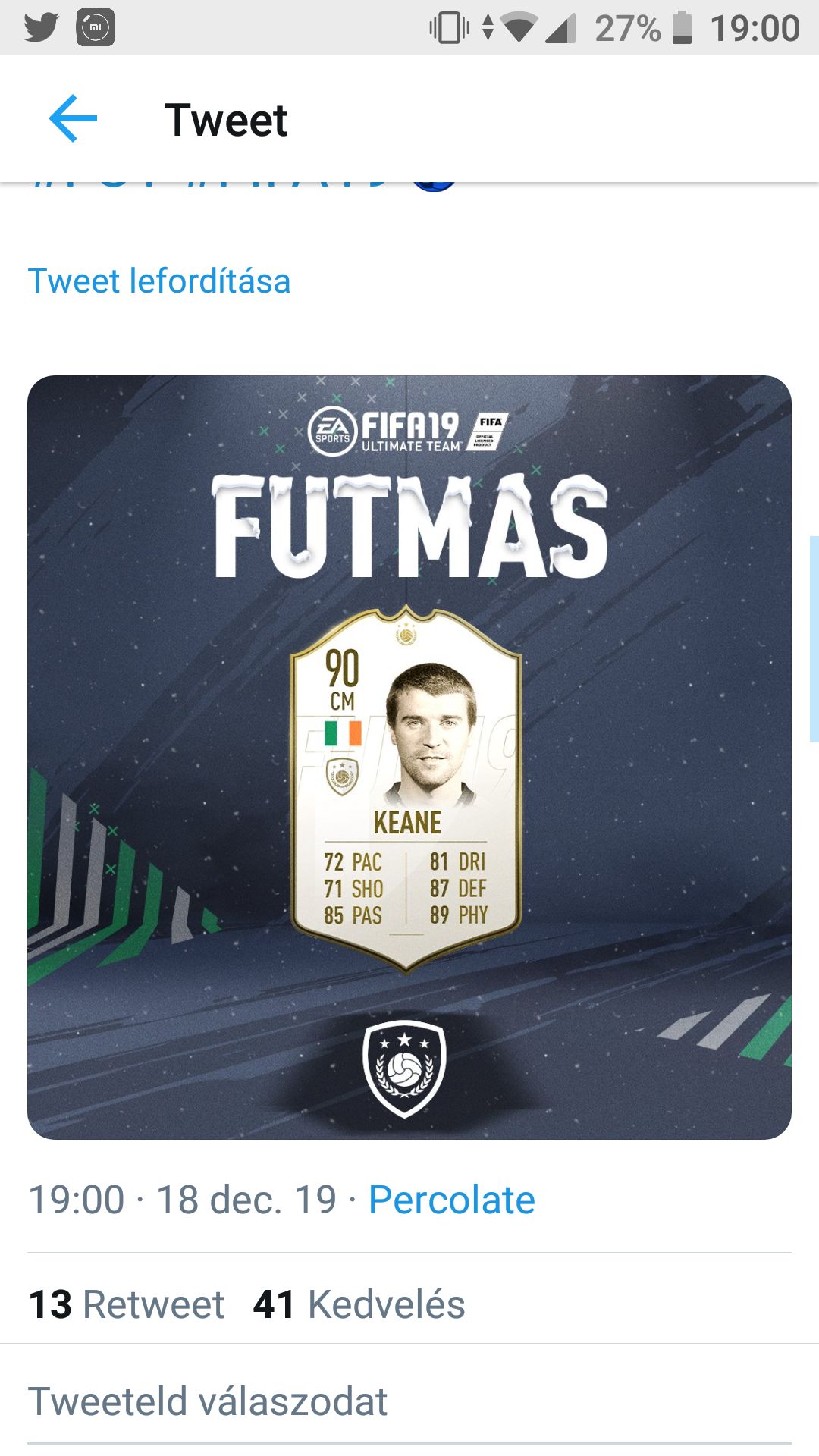Open Twitter notification in status bar
Viewport: 819px width, 1456px height.
pyautogui.click(x=41, y=28)
